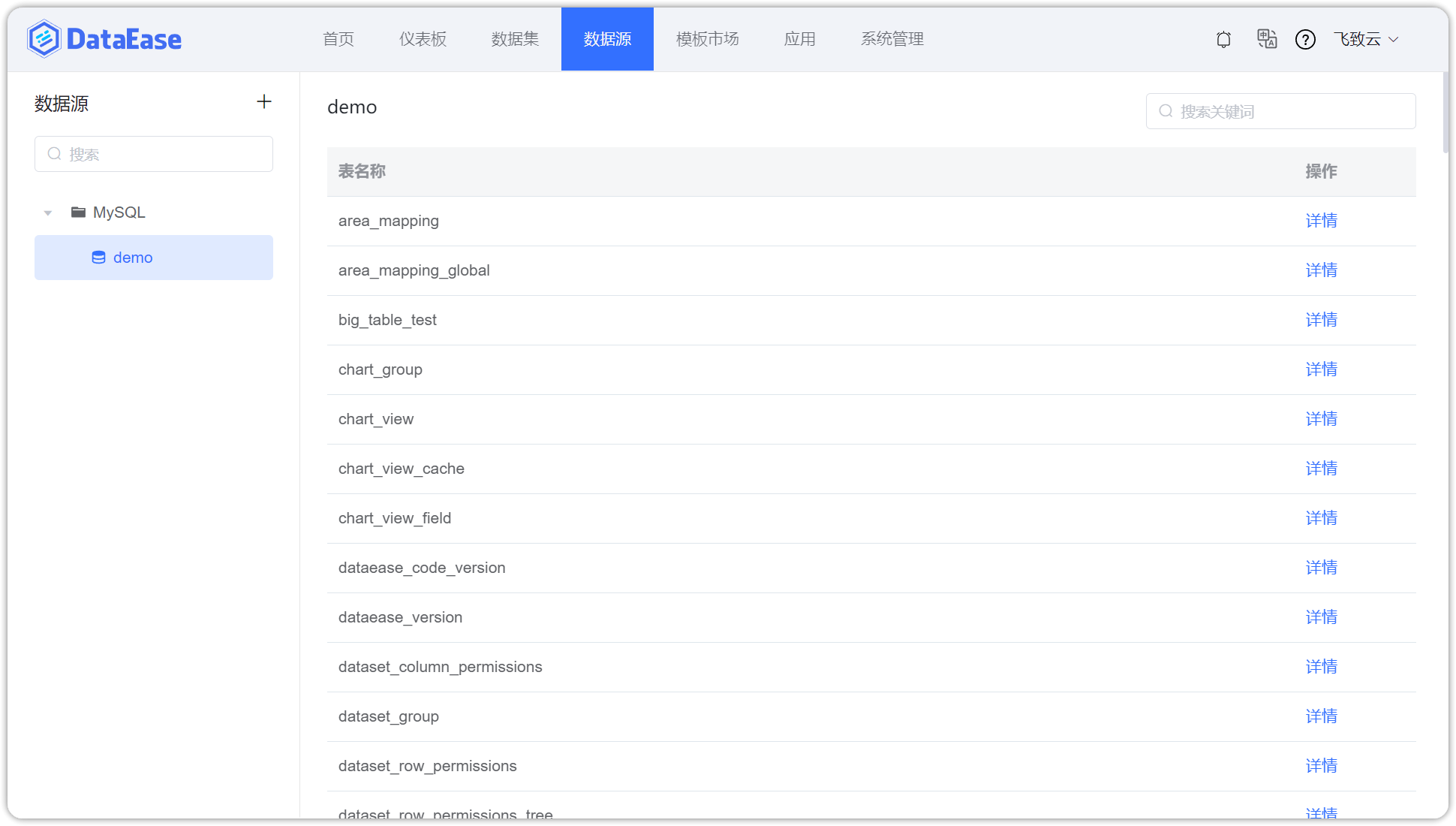Open 详情 for dataset_group table
This screenshot has width=1456, height=826.
coord(1321,716)
